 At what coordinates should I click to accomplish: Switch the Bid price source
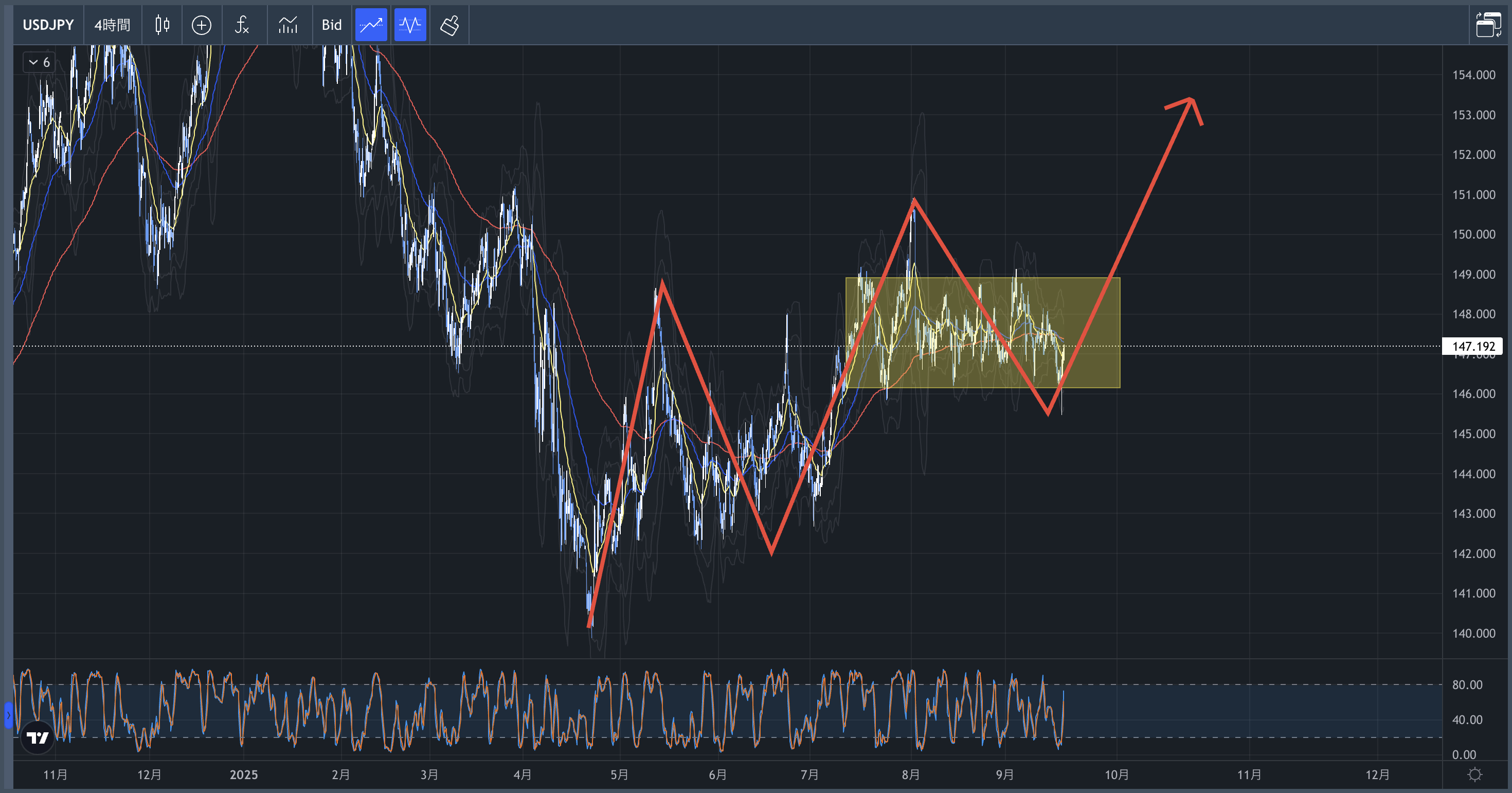click(x=332, y=25)
